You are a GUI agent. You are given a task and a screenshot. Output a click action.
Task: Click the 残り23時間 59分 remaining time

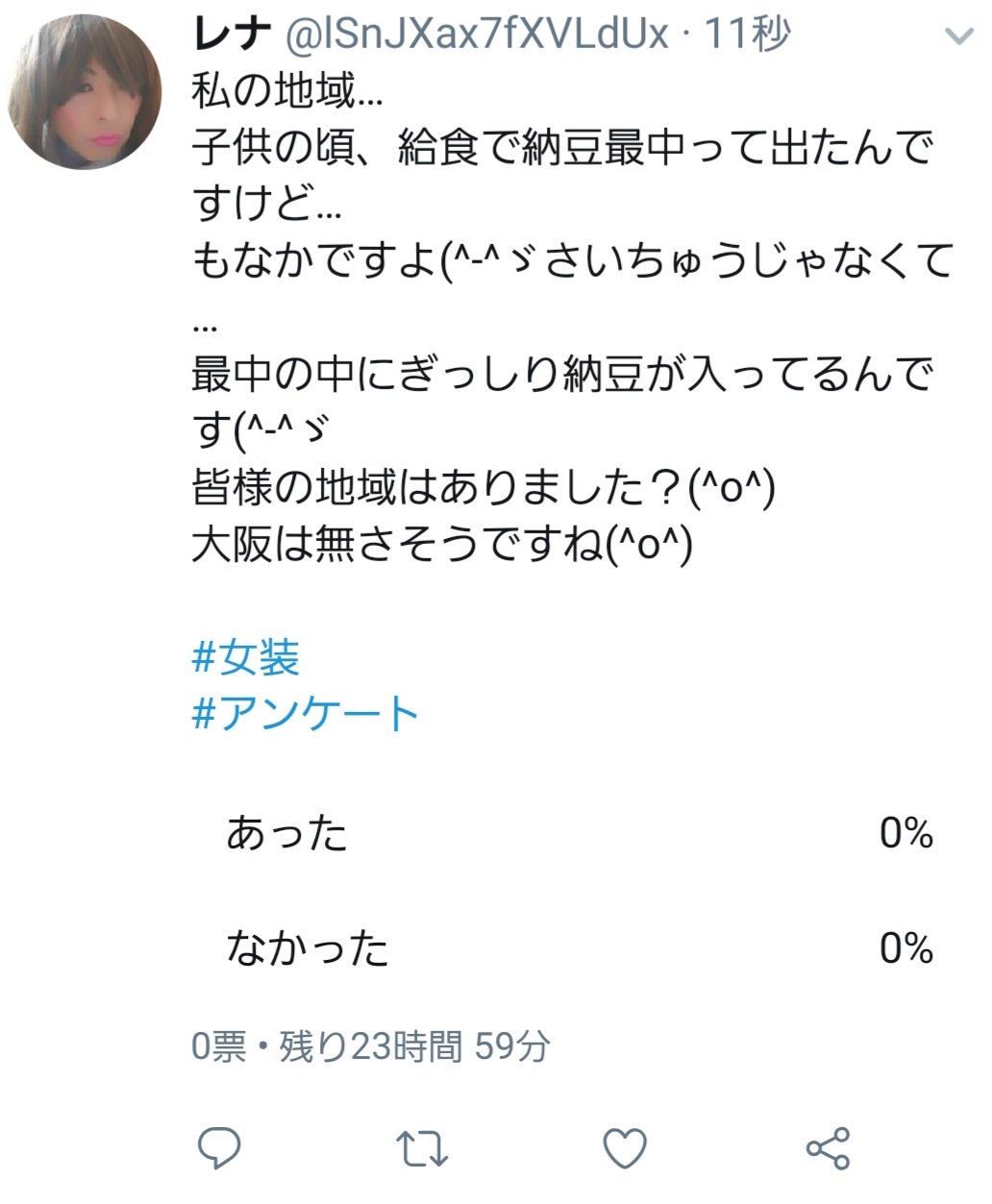(x=414, y=1046)
